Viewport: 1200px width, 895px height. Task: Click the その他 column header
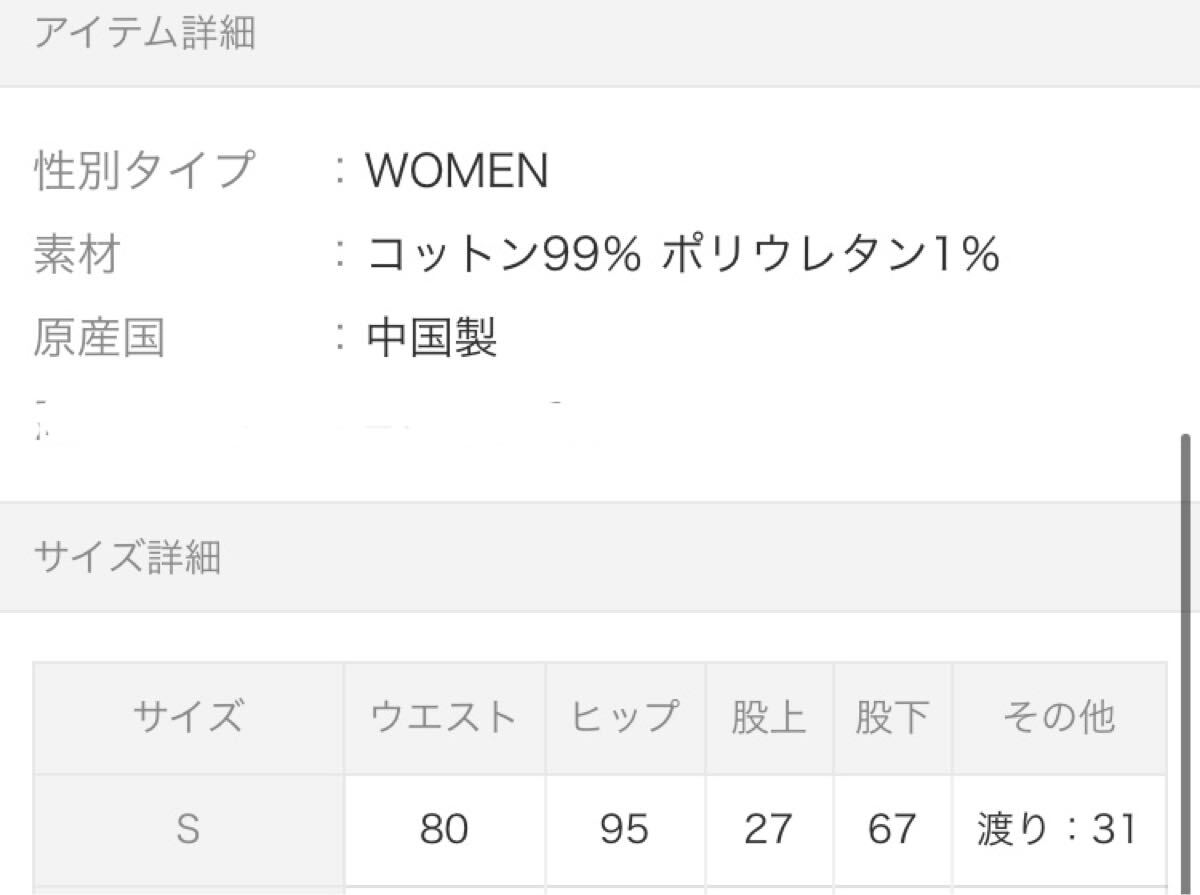[1058, 717]
